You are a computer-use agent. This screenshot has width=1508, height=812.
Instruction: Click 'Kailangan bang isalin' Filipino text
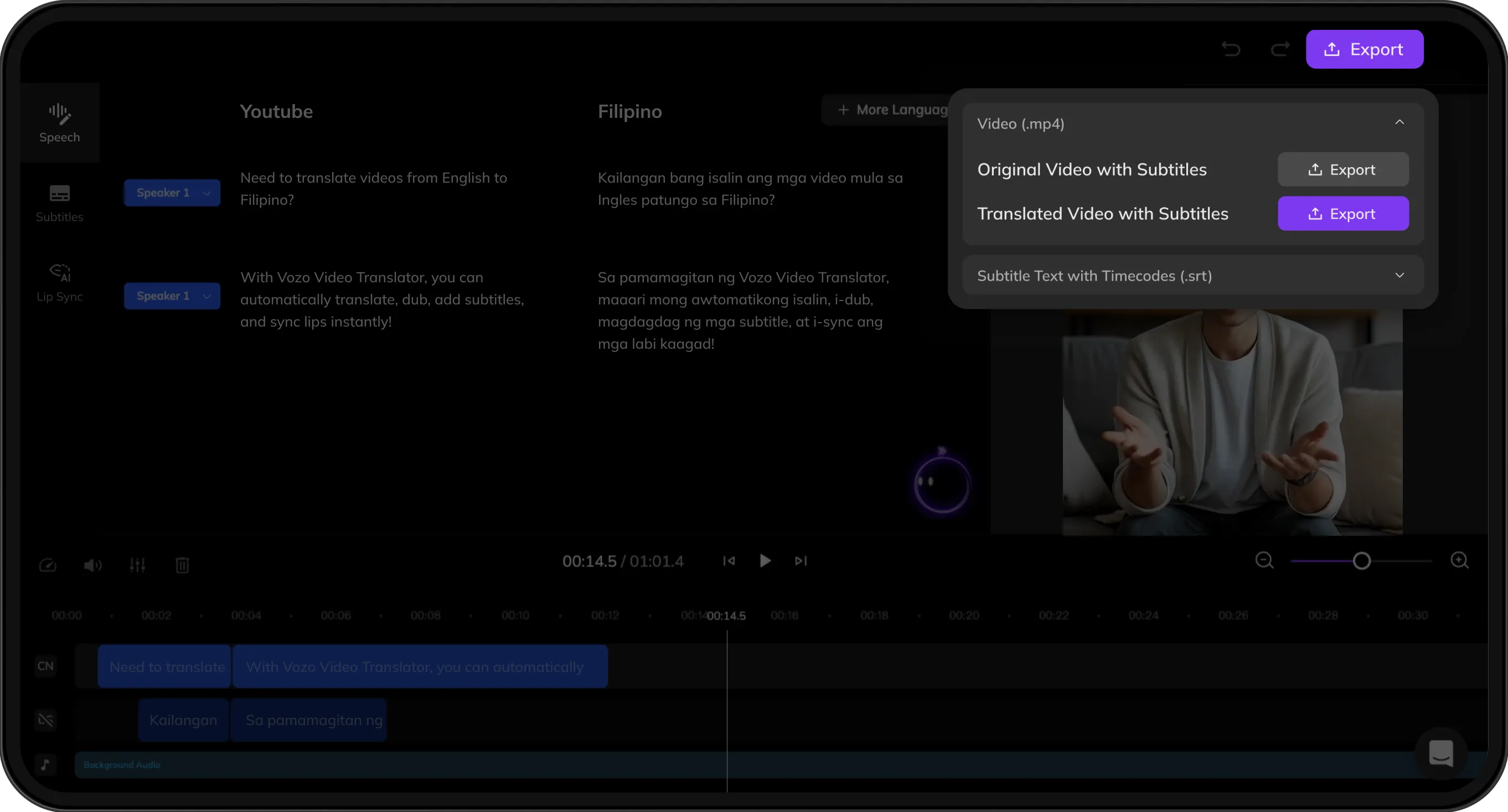coord(750,189)
